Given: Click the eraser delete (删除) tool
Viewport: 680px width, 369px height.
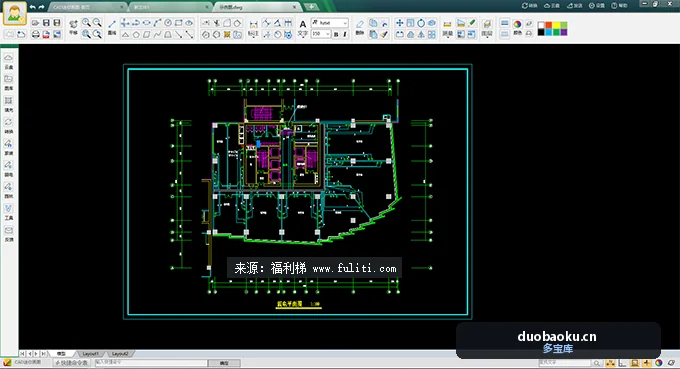Looking at the screenshot, I should coord(360,27).
